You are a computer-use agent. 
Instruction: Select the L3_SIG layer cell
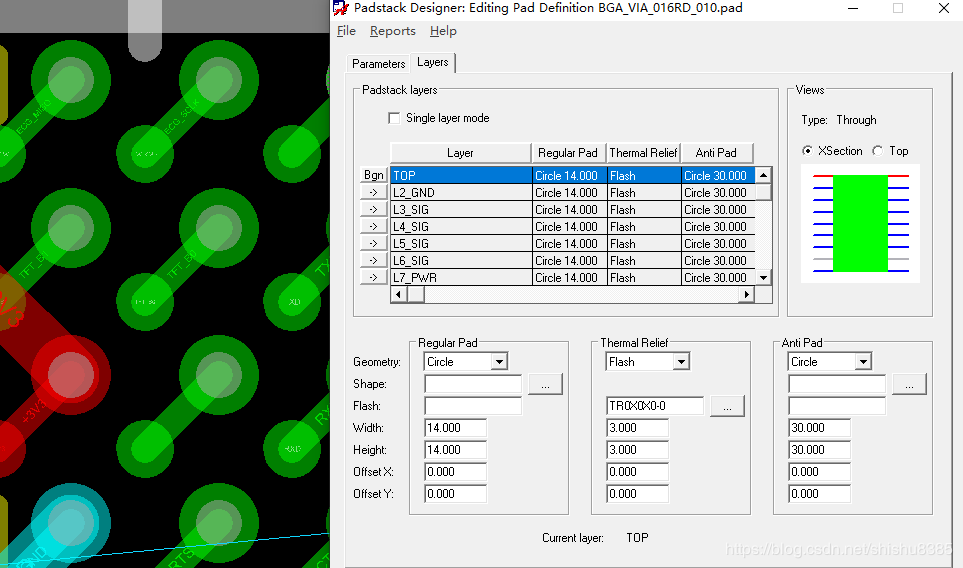461,210
